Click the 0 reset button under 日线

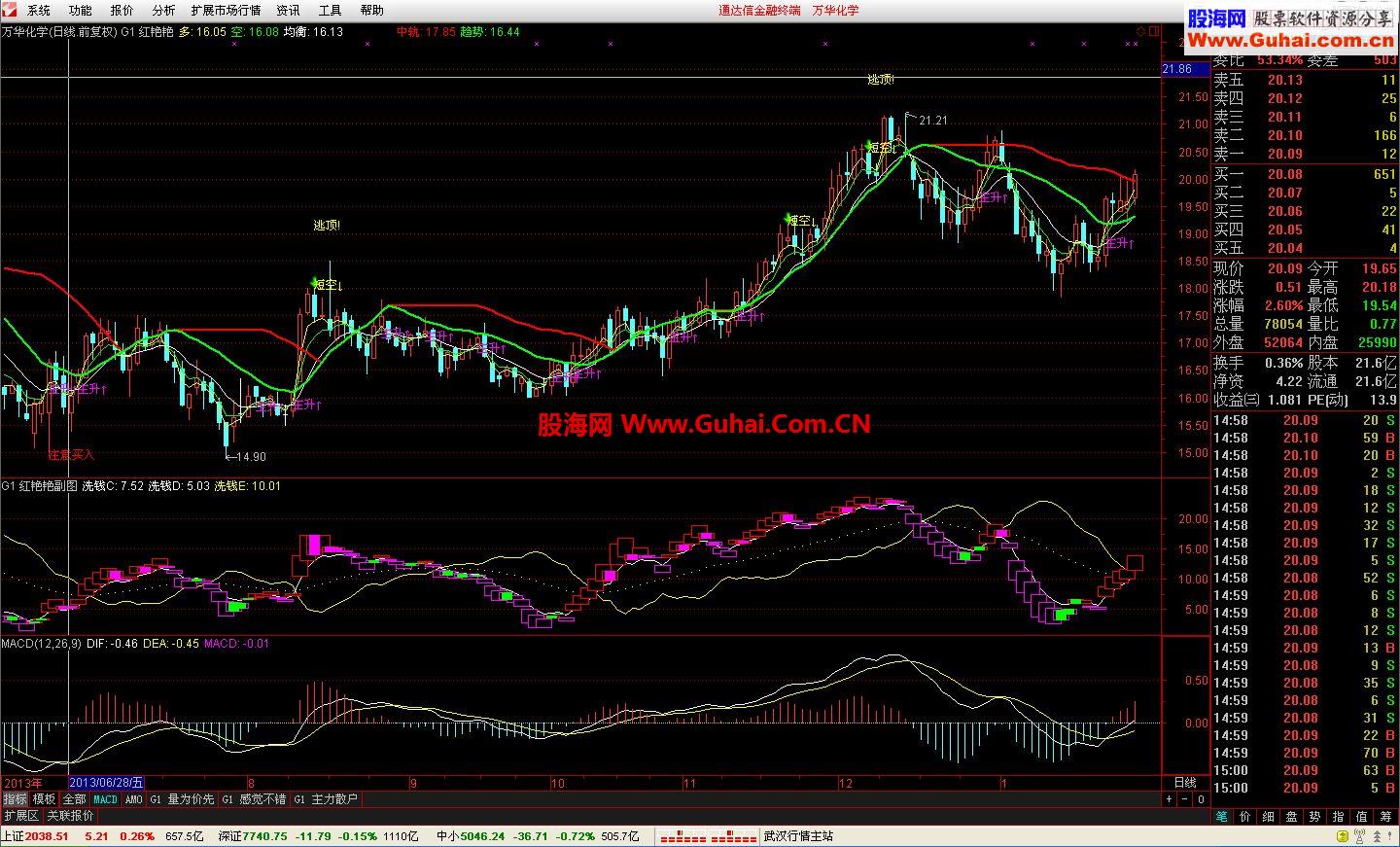point(1201,799)
